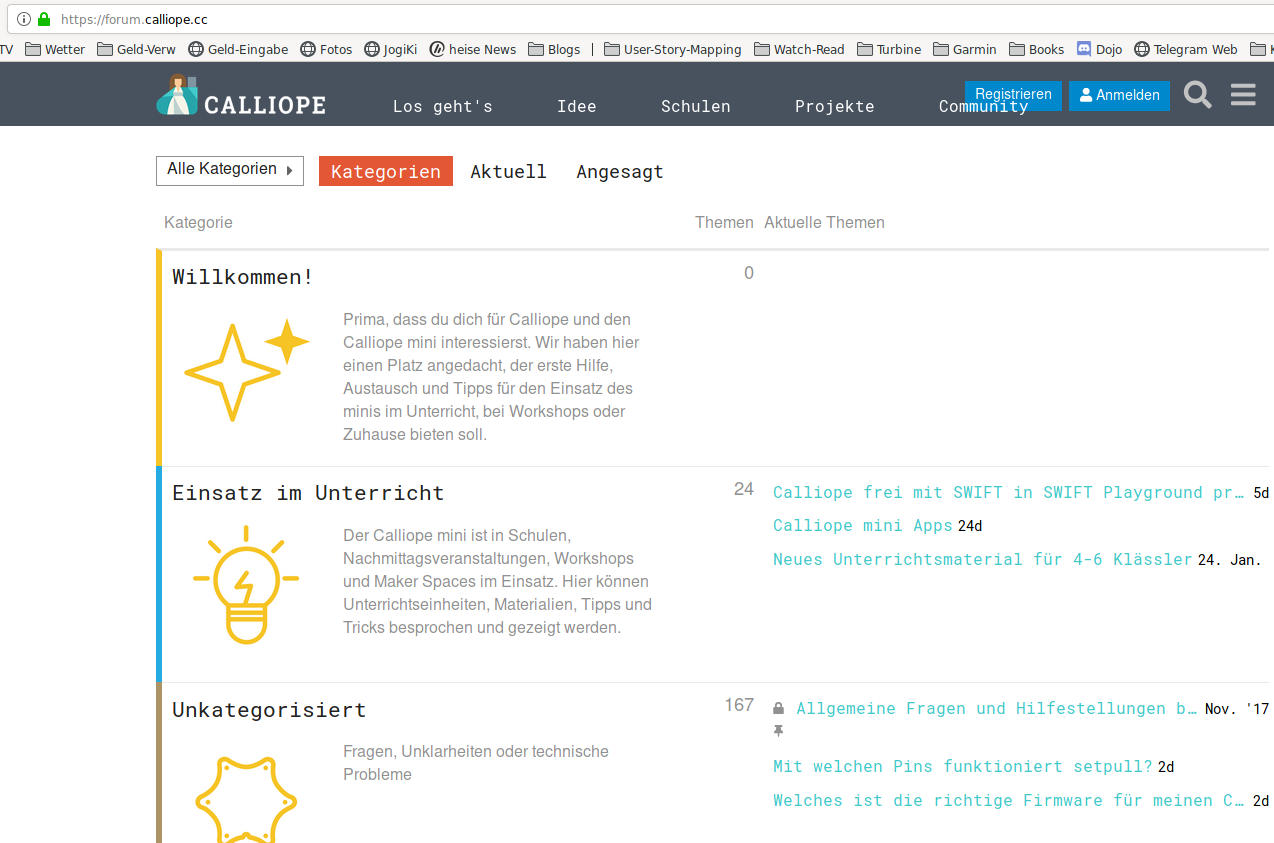Open the Geld-Eingabe bookmark
Image resolution: width=1274 pixels, height=843 pixels.
tap(238, 49)
